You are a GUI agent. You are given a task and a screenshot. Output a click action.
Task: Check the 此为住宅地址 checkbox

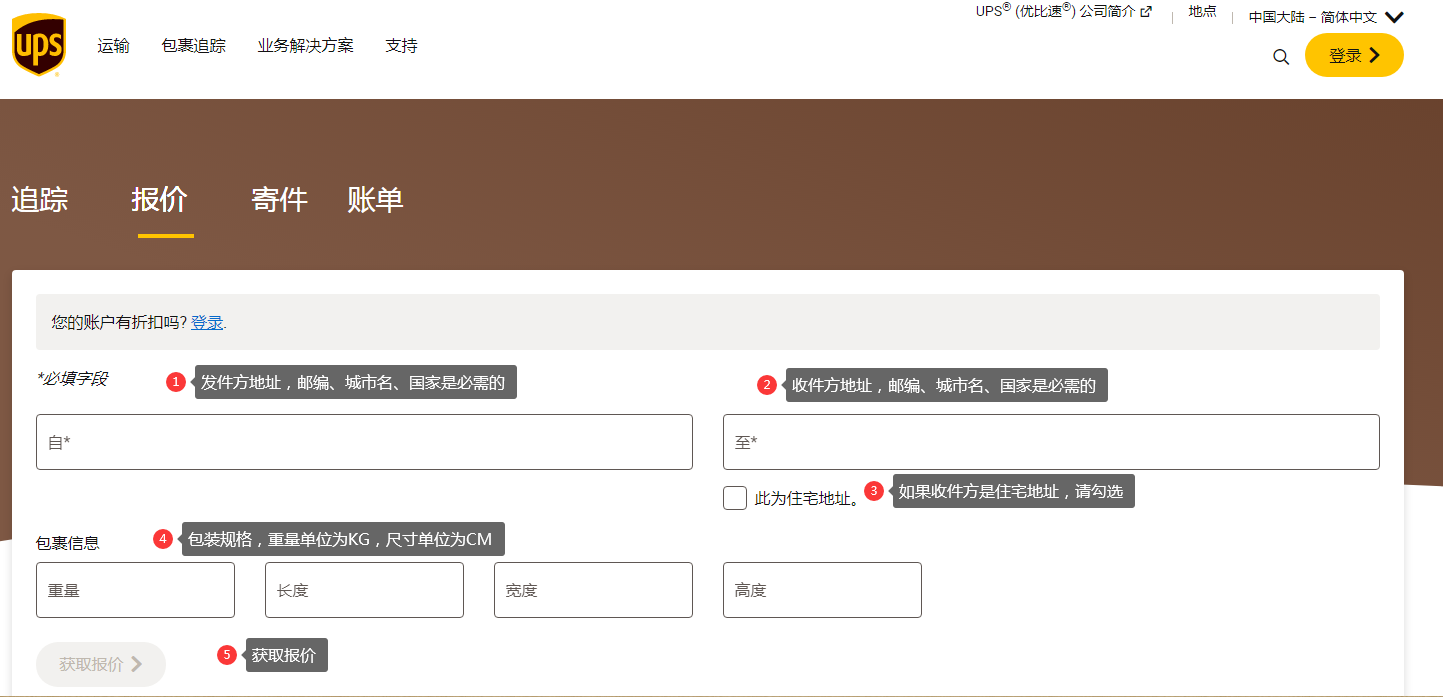pos(735,498)
